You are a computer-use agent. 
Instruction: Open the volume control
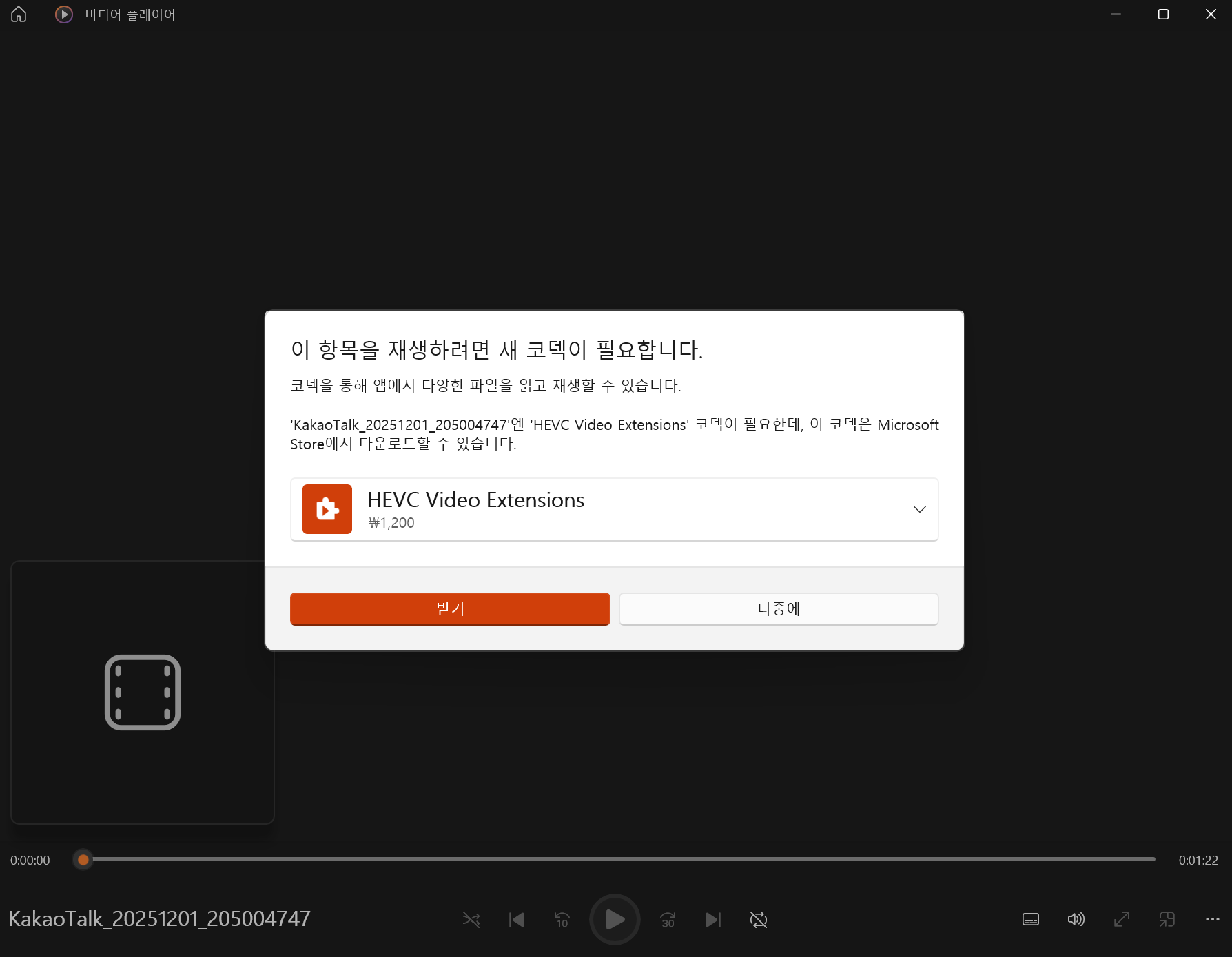1076,919
